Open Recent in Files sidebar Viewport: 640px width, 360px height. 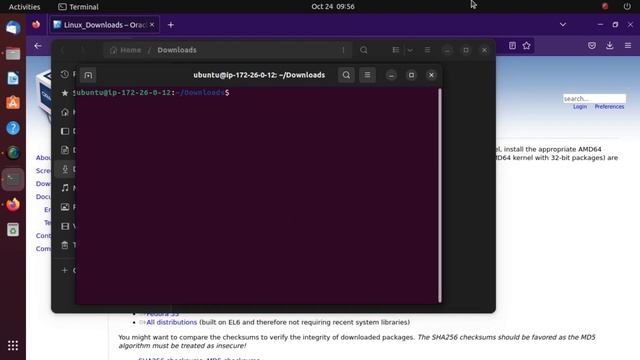[65, 74]
